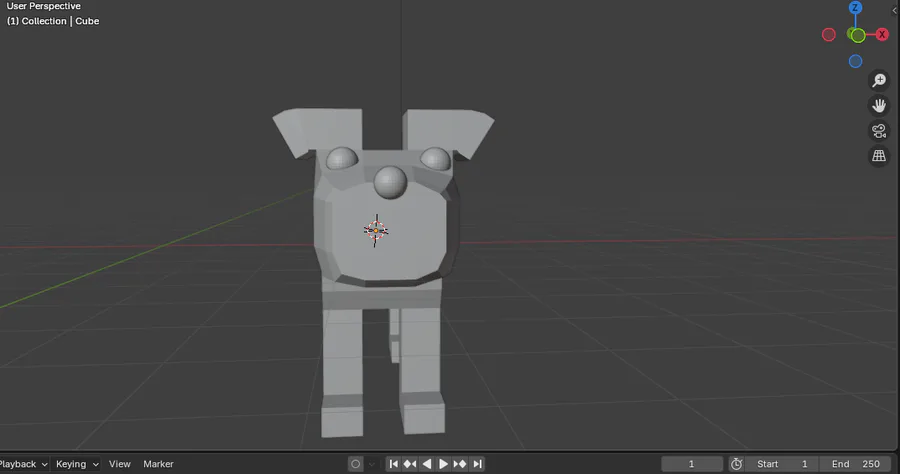The width and height of the screenshot is (900, 474).
Task: Select the dog's right eye sphere
Action: tap(435, 158)
